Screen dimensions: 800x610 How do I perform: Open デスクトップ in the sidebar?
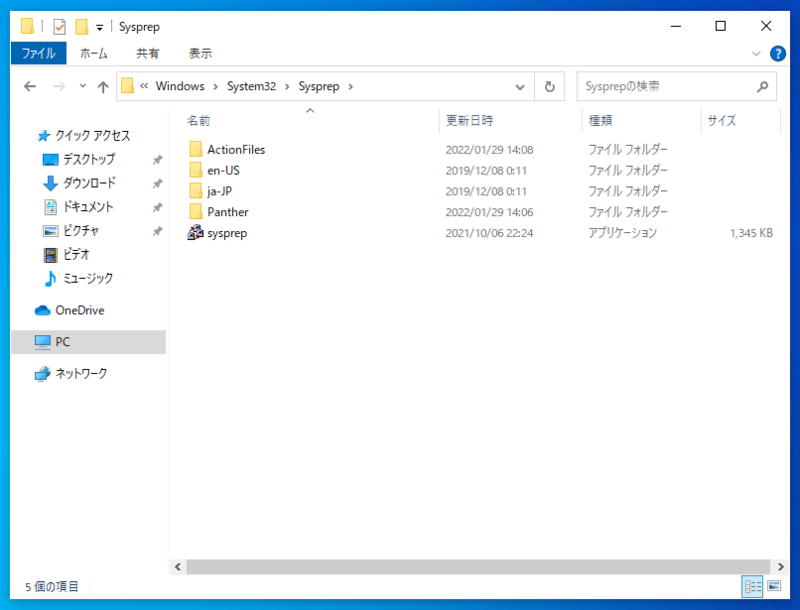(x=89, y=160)
